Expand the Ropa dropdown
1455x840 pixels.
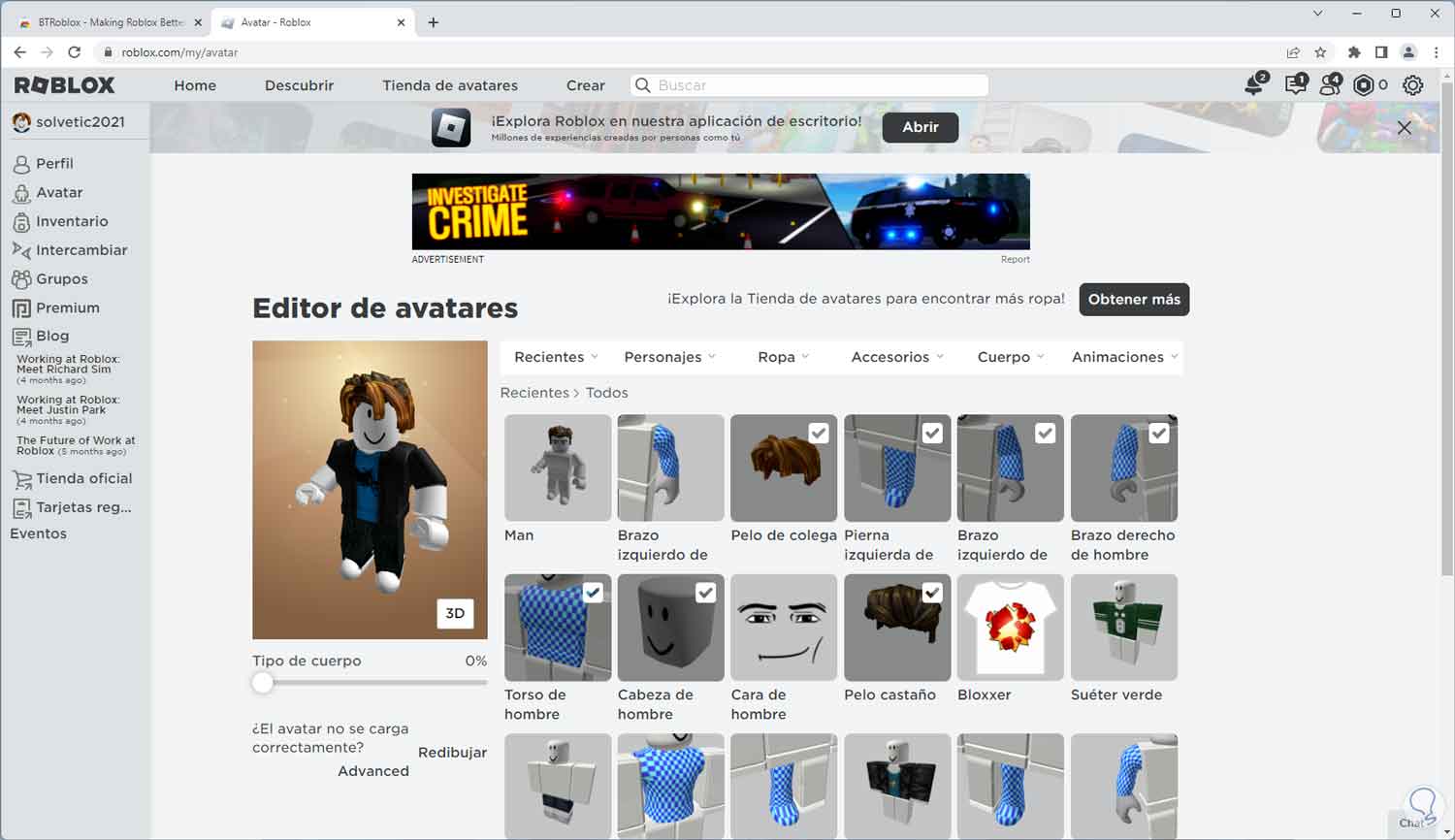click(784, 357)
